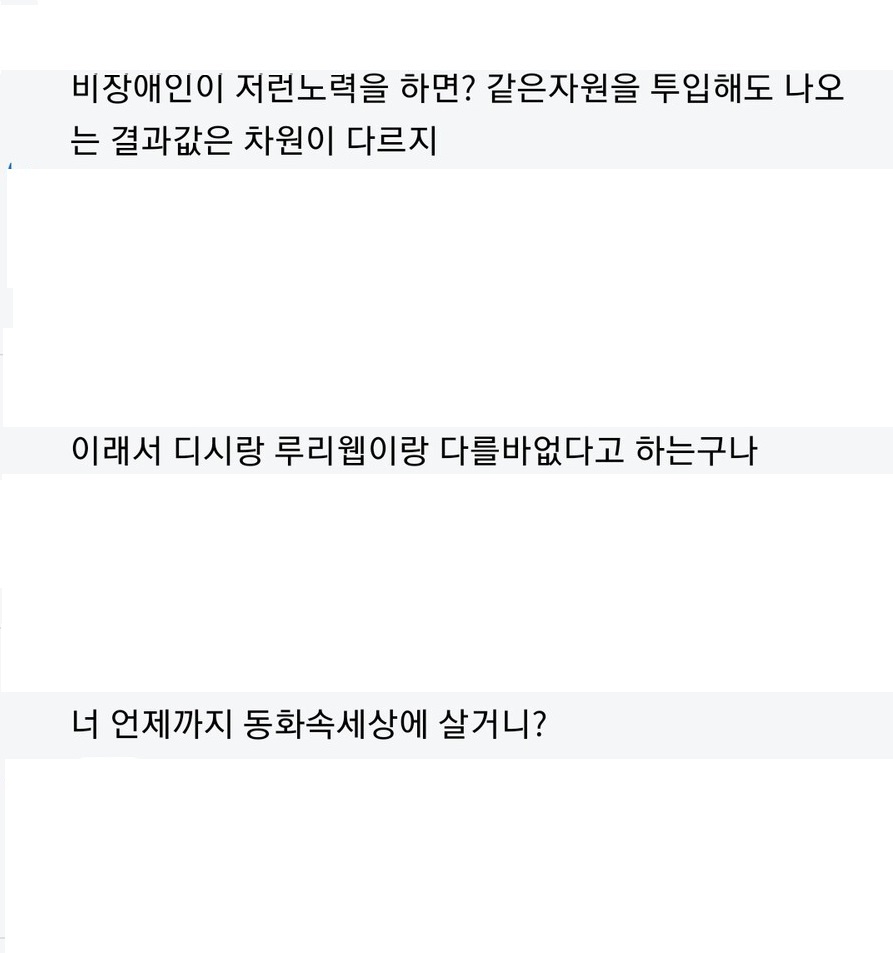Click the word 저런노력을 in first comment

point(311,89)
